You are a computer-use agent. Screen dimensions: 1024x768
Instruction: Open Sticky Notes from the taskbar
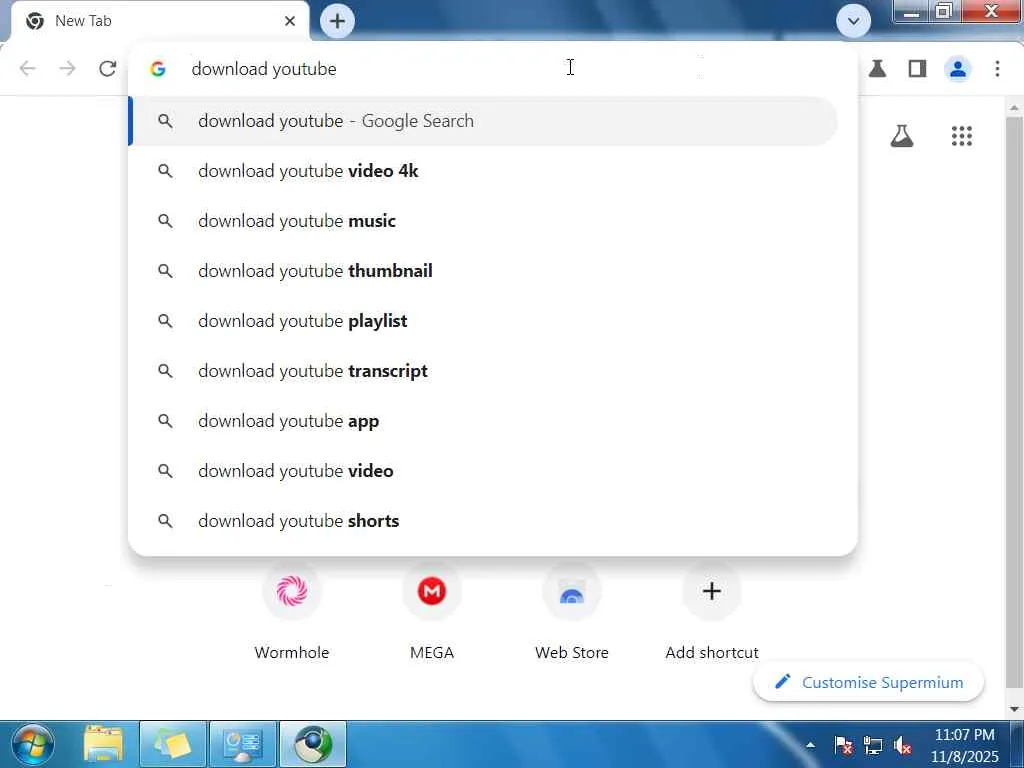coord(173,744)
